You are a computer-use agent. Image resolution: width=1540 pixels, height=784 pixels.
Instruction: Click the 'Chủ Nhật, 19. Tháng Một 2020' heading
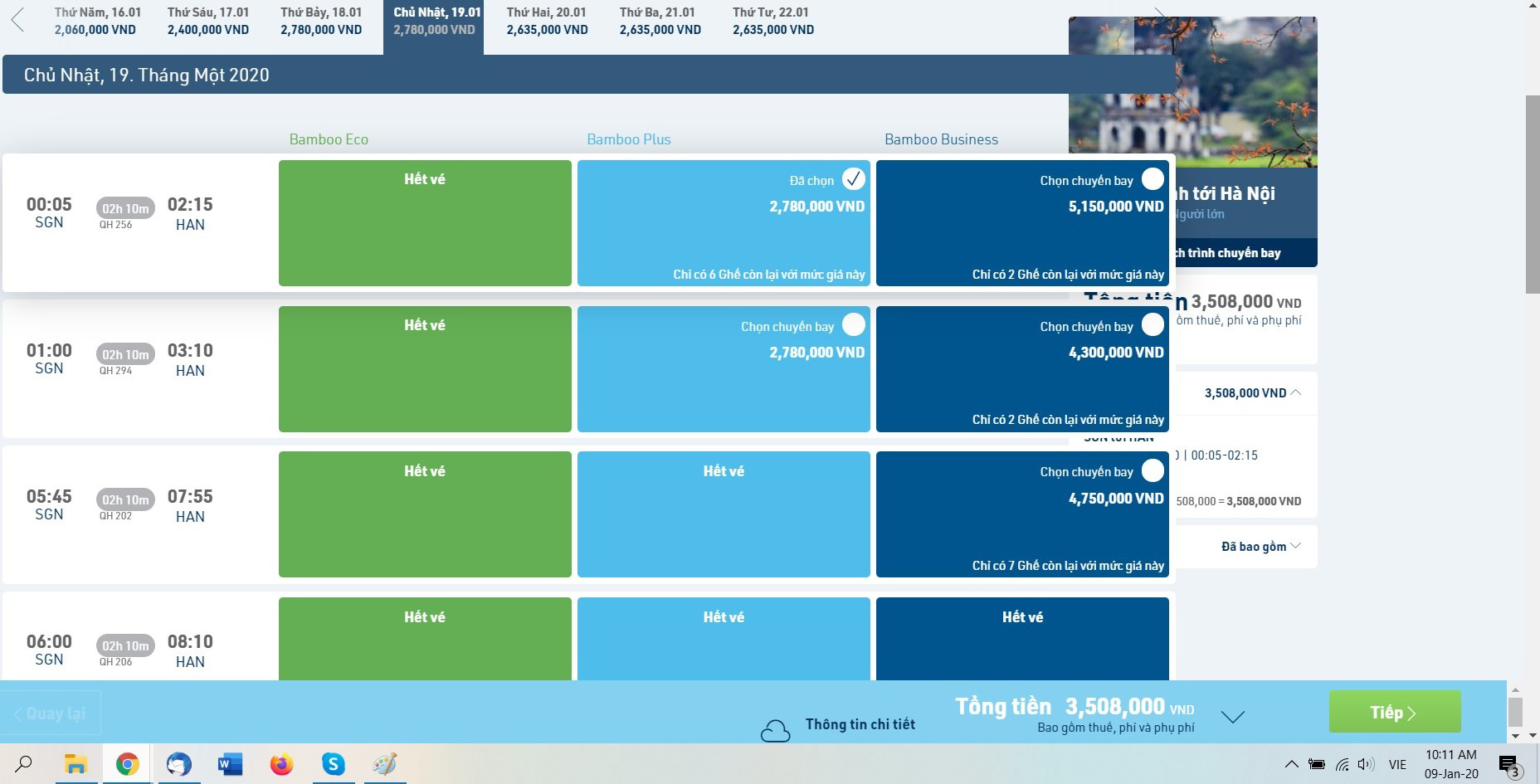pyautogui.click(x=147, y=75)
